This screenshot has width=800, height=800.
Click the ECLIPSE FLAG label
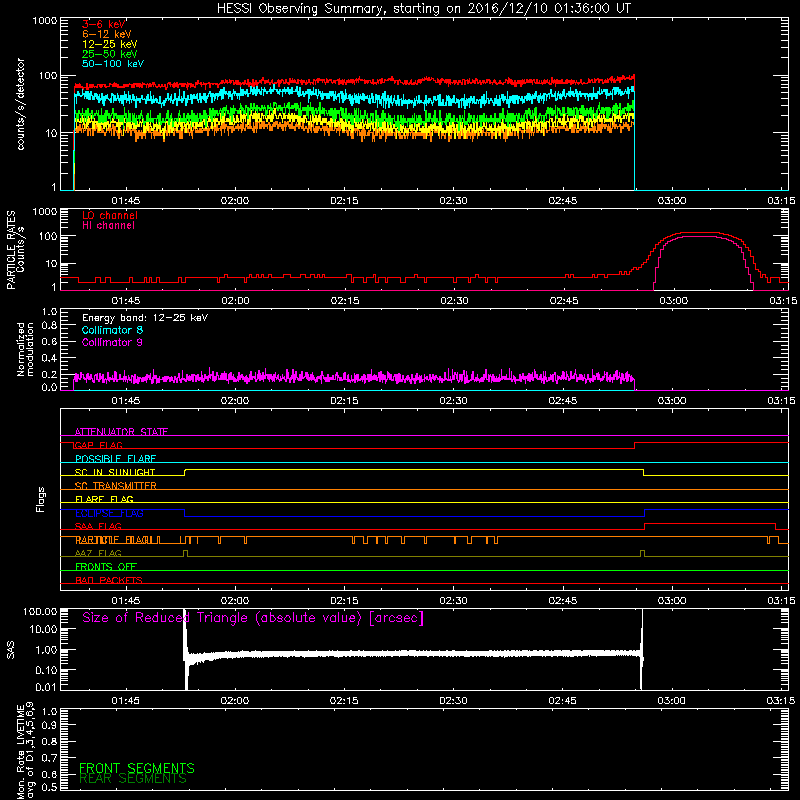(109, 513)
